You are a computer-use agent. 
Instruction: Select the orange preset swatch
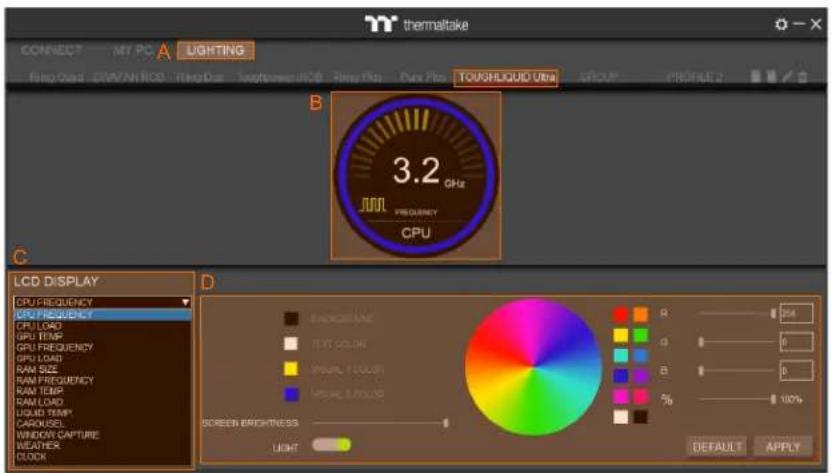(x=640, y=314)
